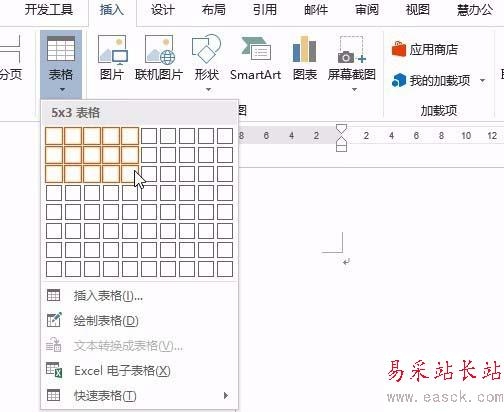The image size is (504, 412).
Task: Select first cell of table grid
Action: 54,136
